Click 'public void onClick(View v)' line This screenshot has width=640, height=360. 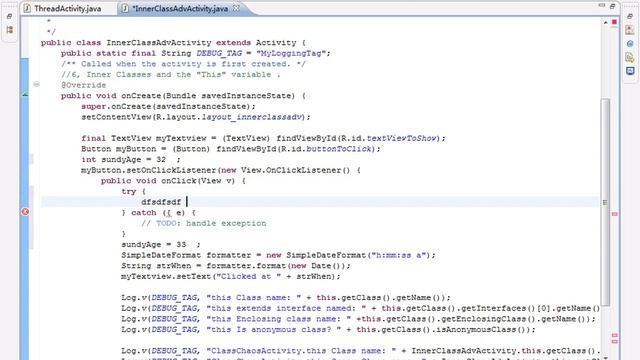tap(173, 180)
